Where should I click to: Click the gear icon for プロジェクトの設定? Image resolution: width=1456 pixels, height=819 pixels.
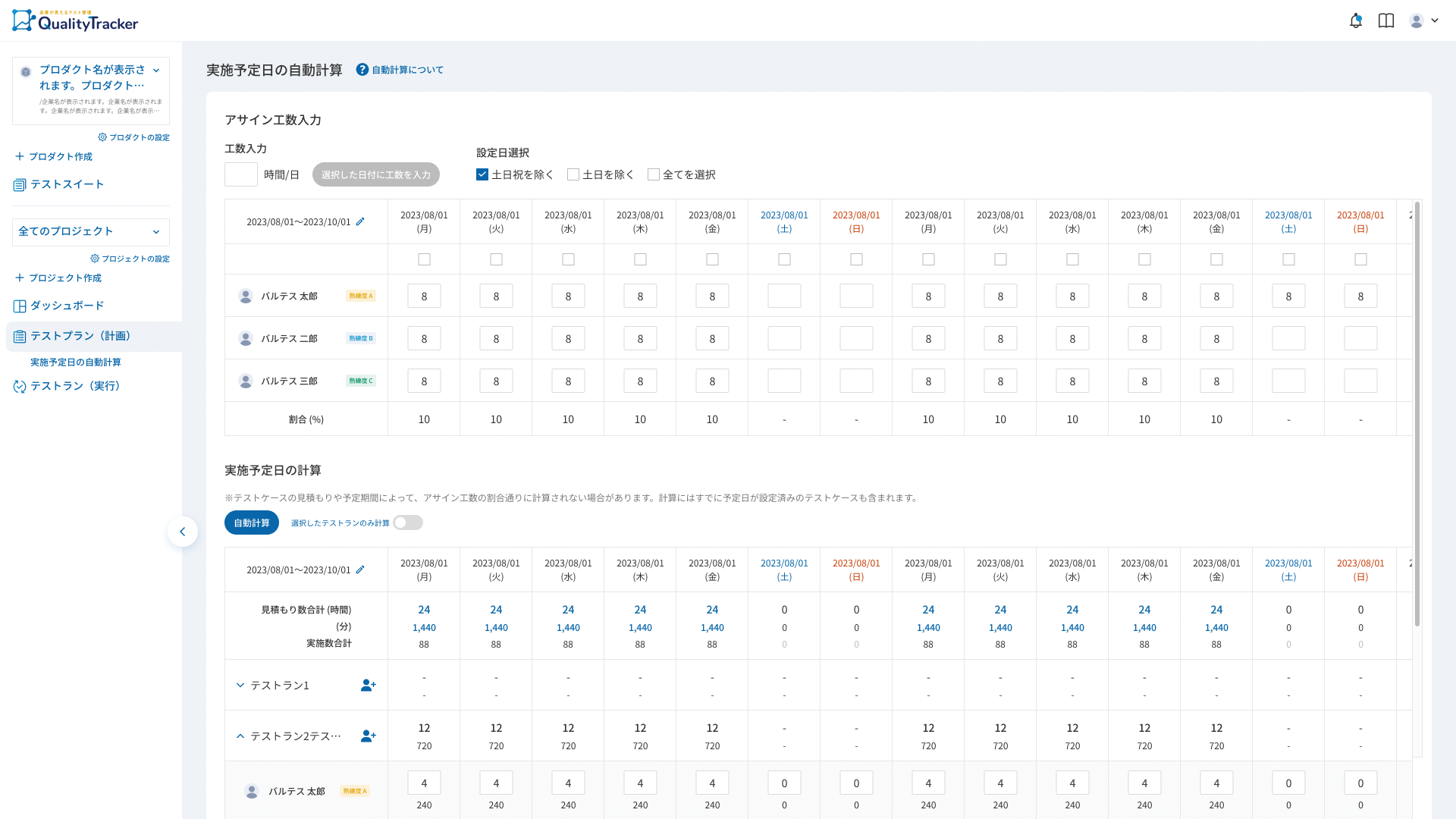click(x=95, y=259)
